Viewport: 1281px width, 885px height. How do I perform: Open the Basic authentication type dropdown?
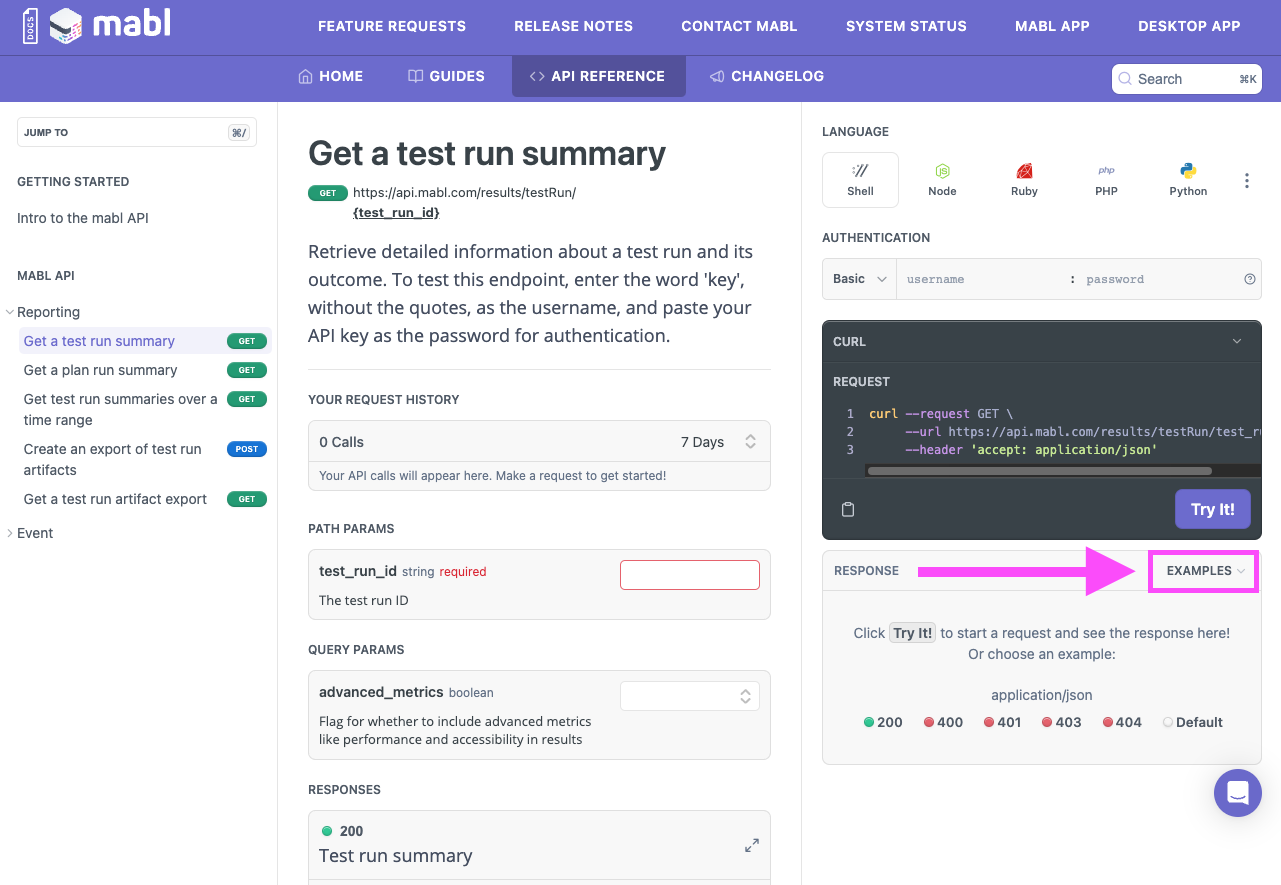[860, 279]
